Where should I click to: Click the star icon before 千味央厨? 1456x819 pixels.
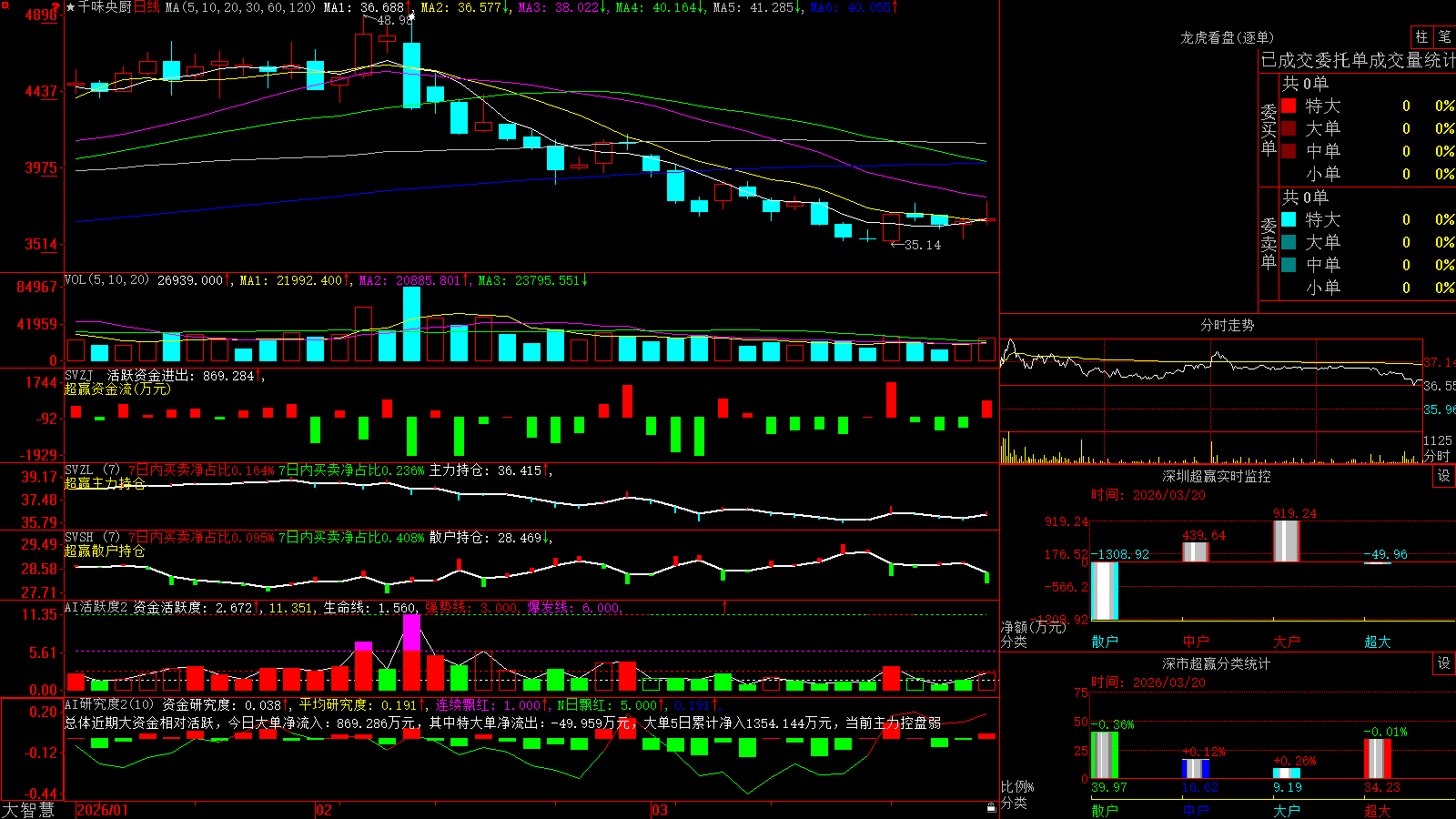tap(70, 7)
